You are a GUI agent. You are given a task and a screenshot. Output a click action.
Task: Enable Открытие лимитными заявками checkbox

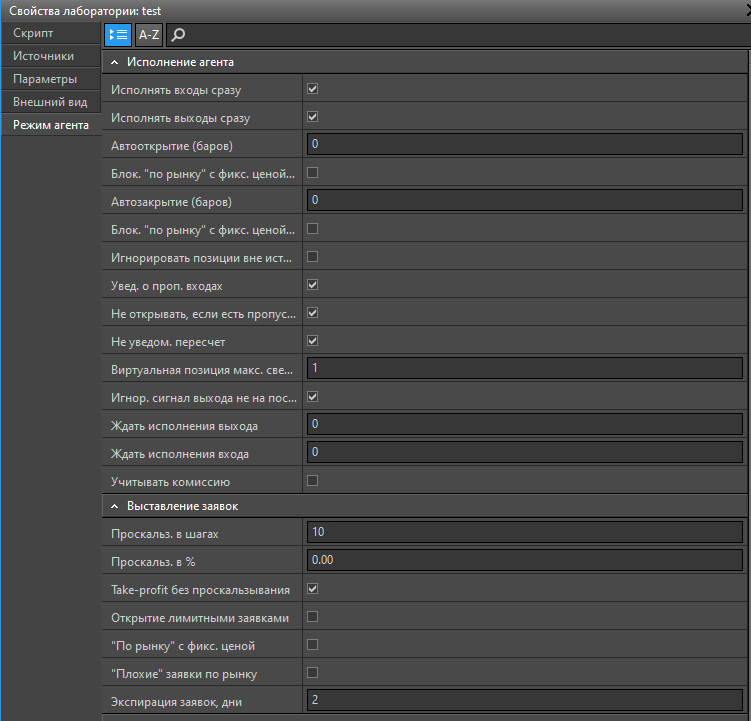pyautogui.click(x=313, y=617)
